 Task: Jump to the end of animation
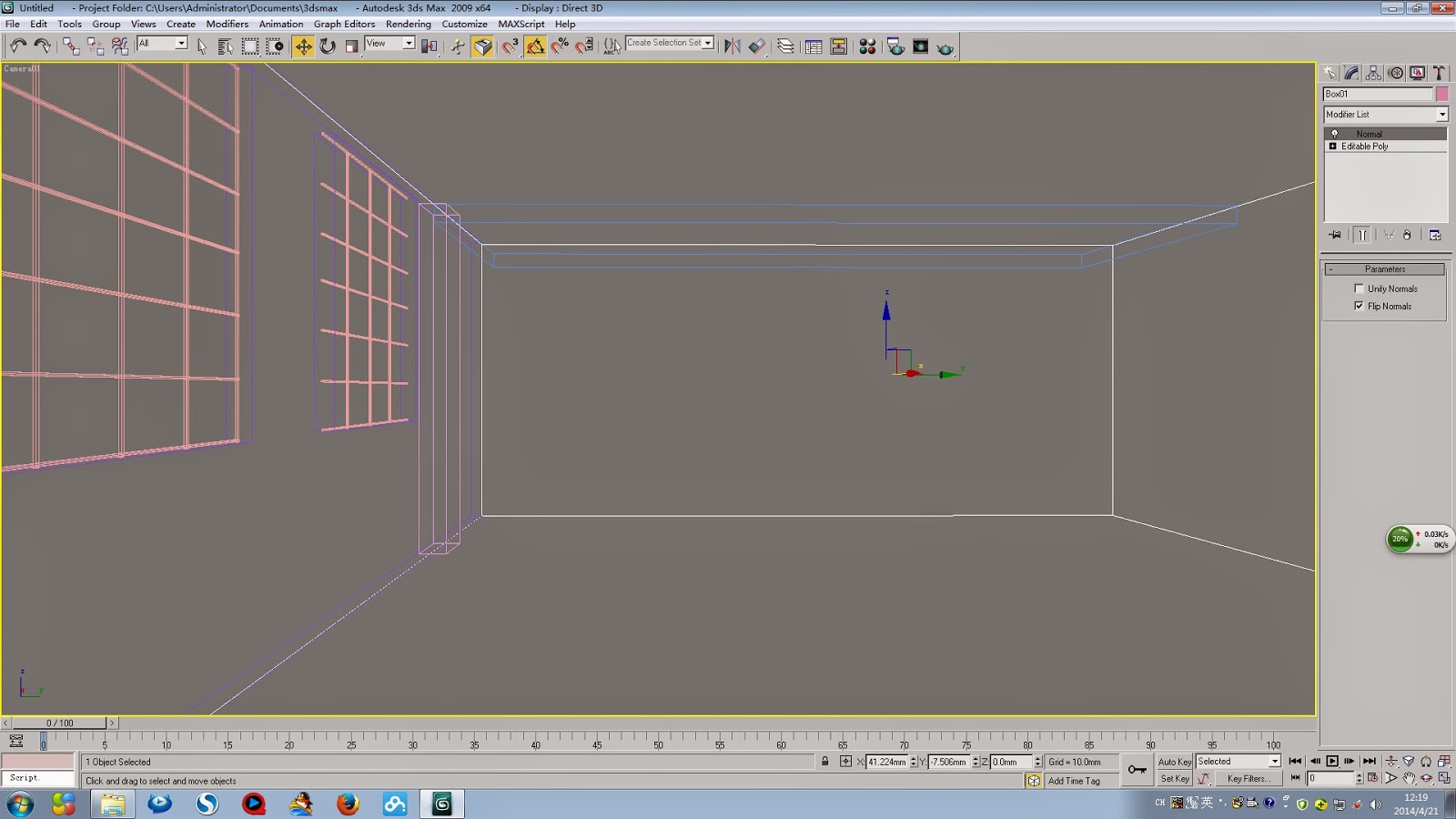point(1369,762)
